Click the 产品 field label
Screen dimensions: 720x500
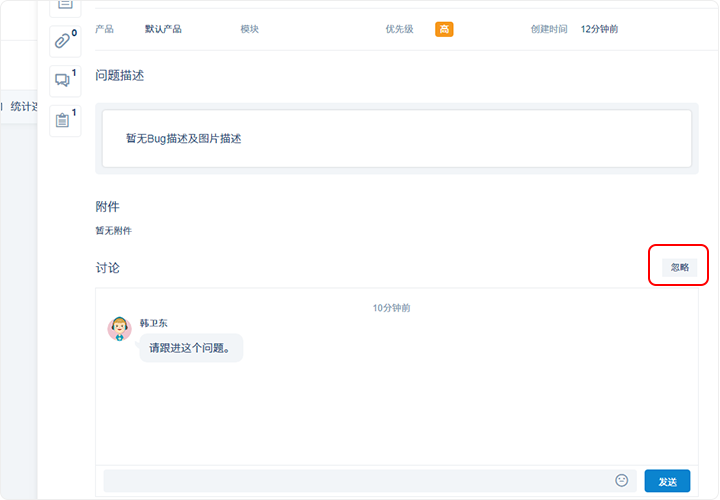coord(105,29)
